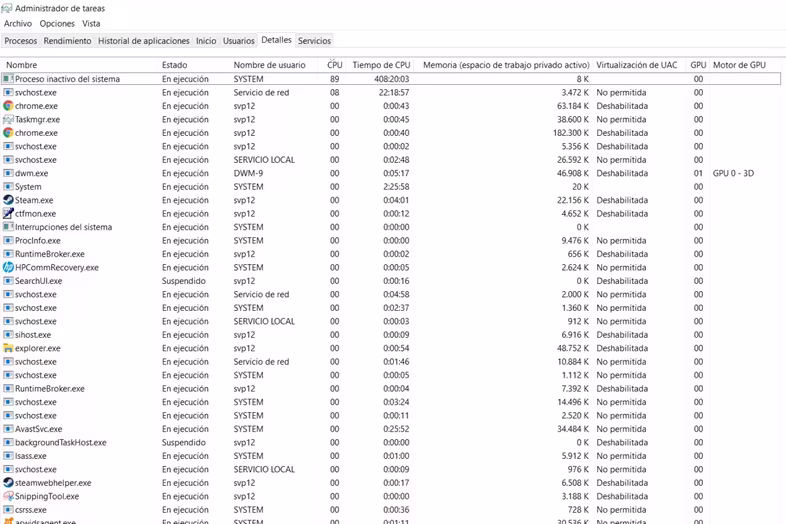The width and height of the screenshot is (786, 524).
Task: Select the sihost.exe process name
Action: pos(33,334)
